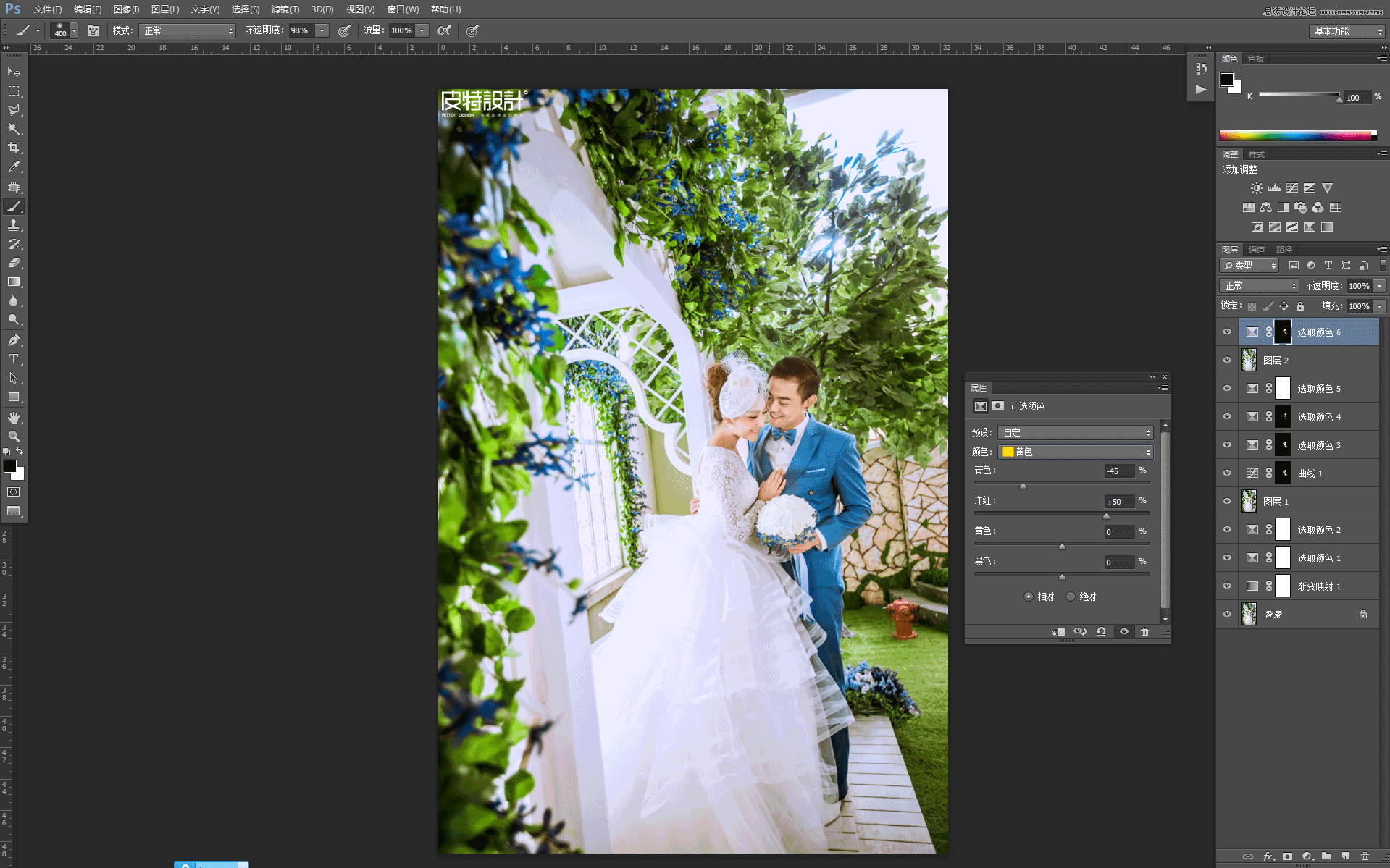Screen dimensions: 1390x868
Task: Select the Clone Stamp tool
Action: tap(13, 225)
